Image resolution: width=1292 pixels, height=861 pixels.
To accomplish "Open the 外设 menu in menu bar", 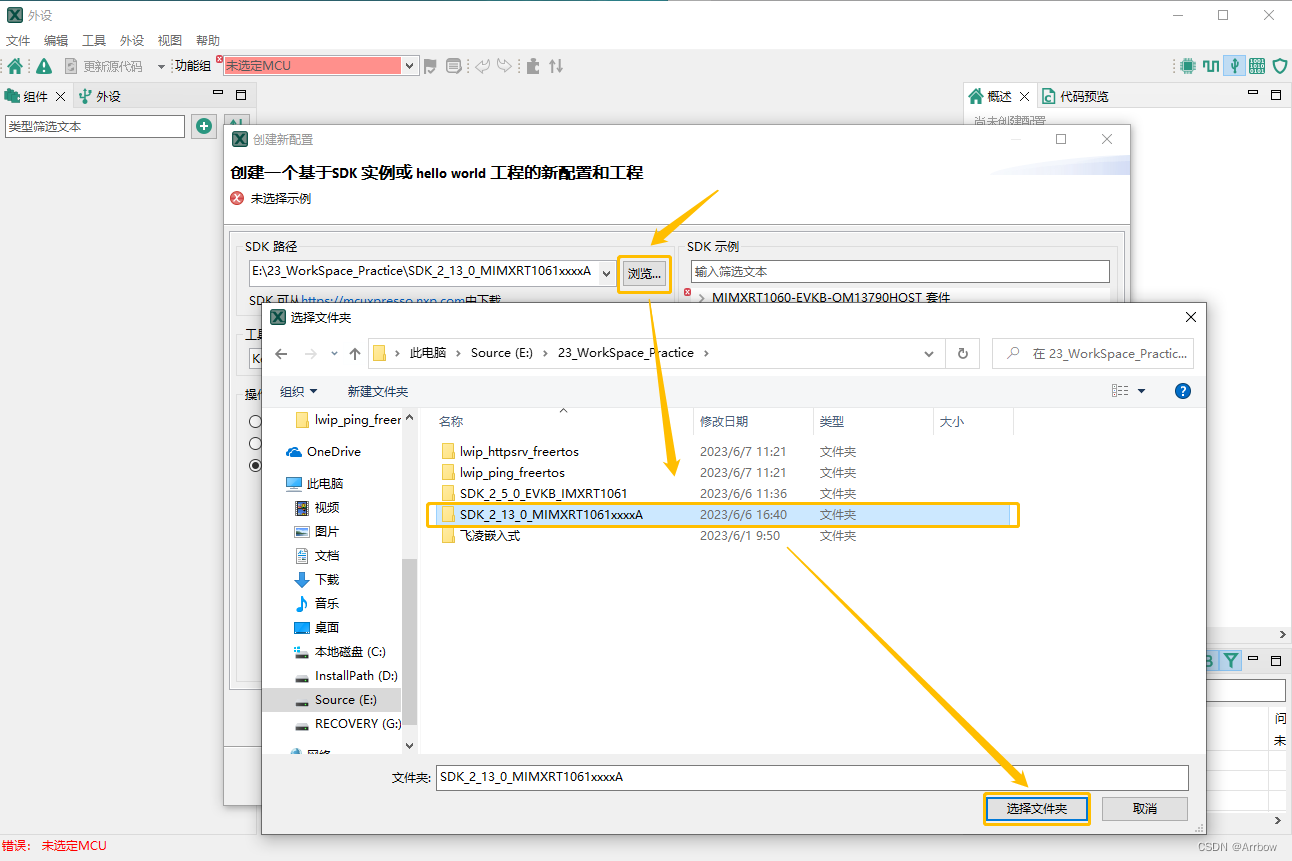I will [132, 41].
